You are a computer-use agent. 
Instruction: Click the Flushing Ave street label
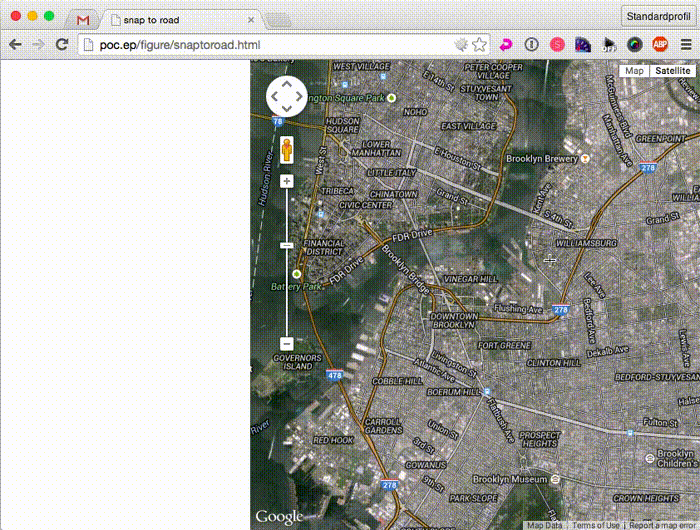tap(518, 309)
